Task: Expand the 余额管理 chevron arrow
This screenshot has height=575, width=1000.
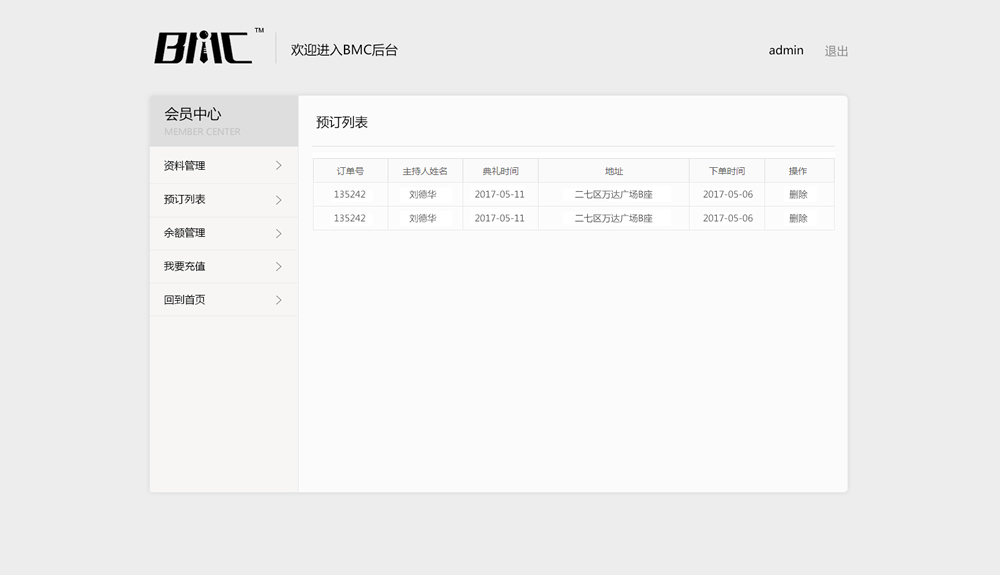Action: [278, 233]
